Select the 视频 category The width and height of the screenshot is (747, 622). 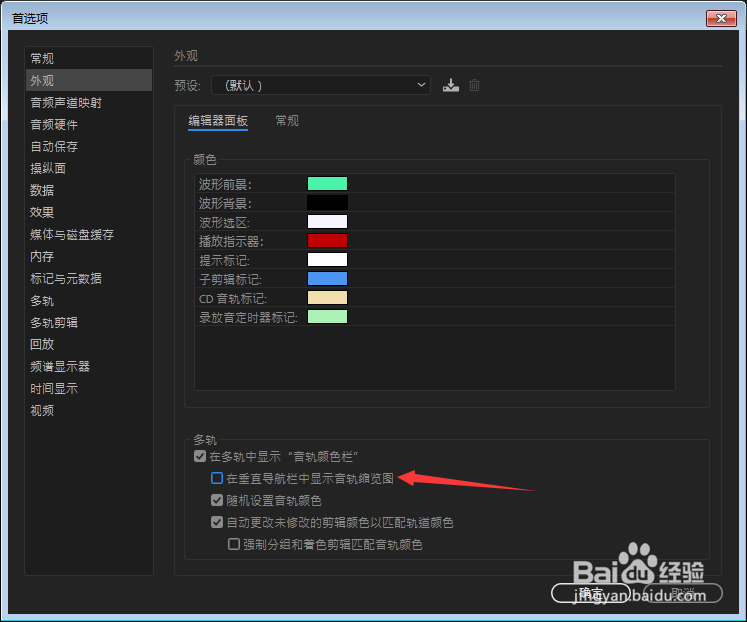pos(89,411)
